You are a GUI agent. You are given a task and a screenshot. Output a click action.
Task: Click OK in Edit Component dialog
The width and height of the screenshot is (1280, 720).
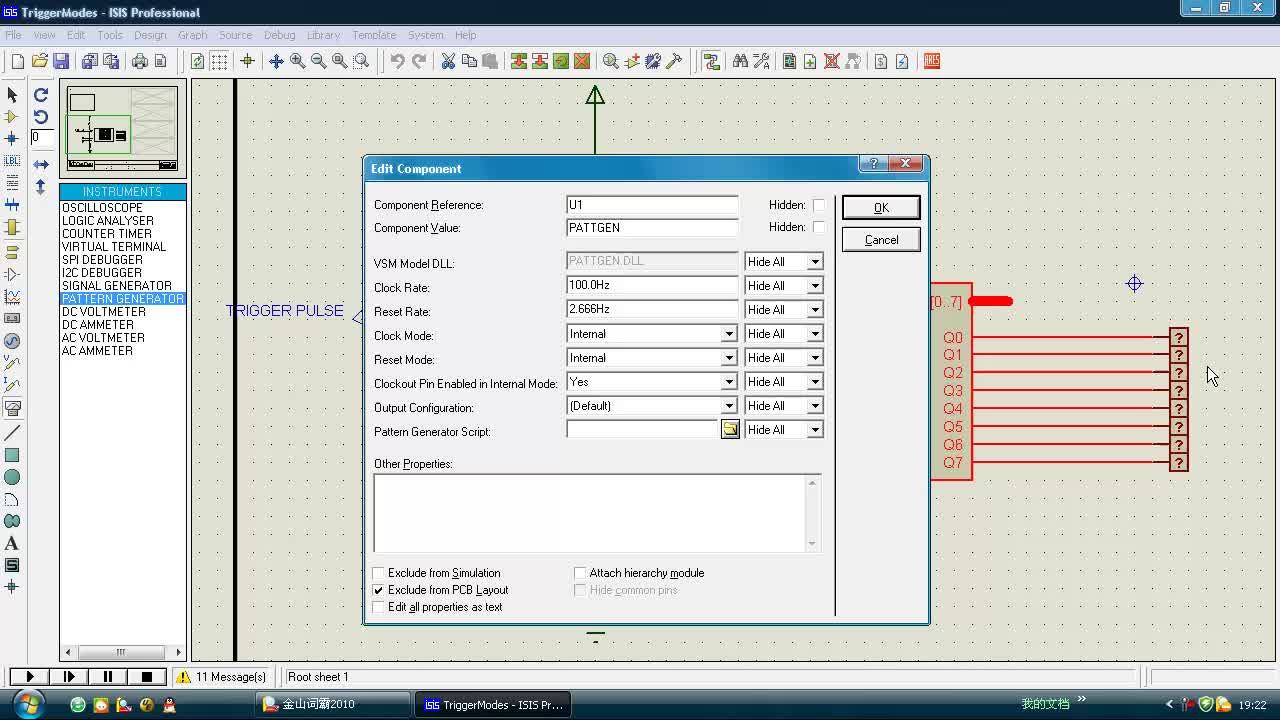click(881, 207)
